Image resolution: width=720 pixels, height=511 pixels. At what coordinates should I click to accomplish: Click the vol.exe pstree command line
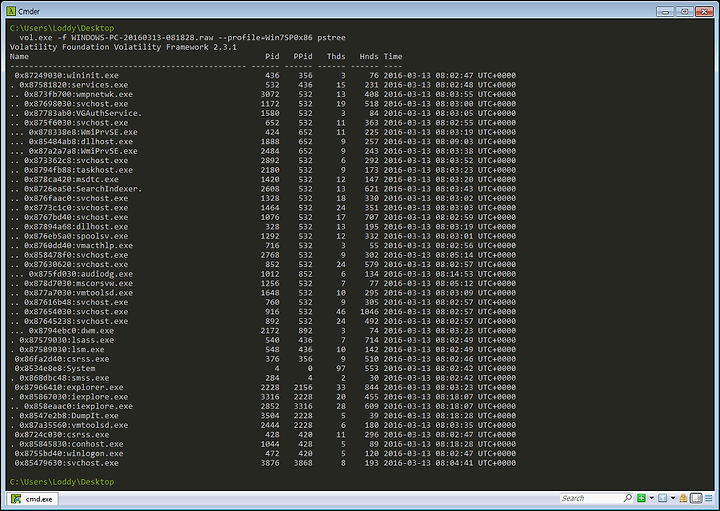point(182,38)
